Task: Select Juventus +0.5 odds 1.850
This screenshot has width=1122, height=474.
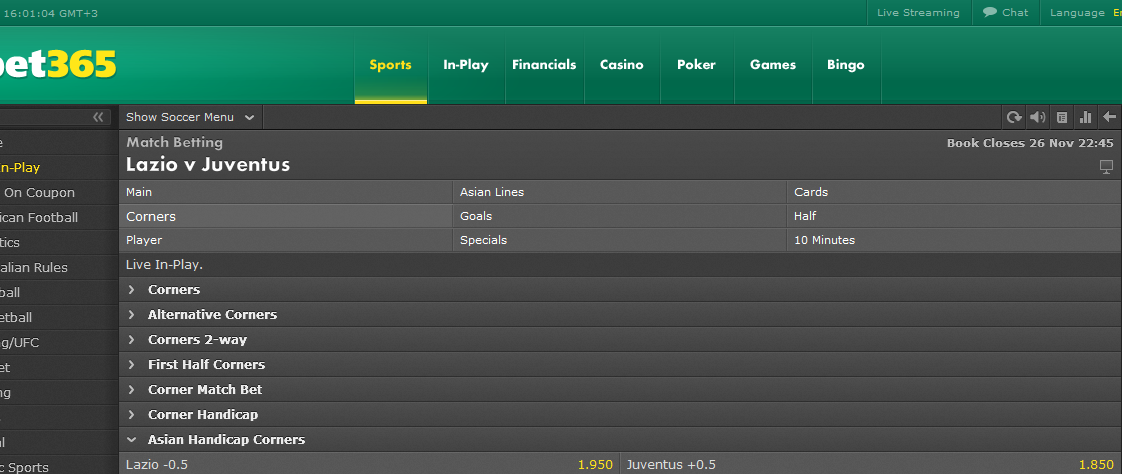Action: tap(871, 464)
